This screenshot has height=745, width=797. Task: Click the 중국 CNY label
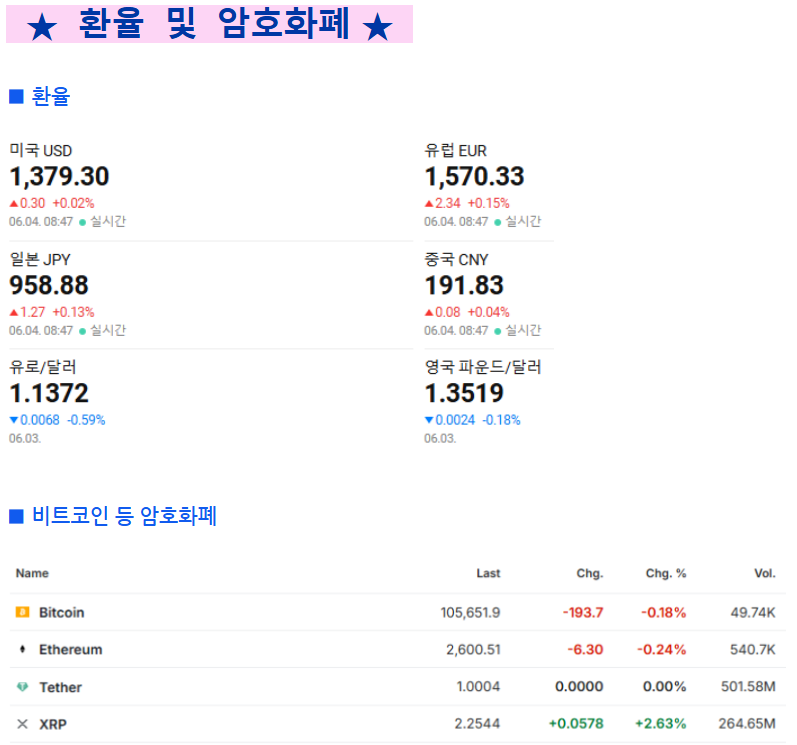(x=456, y=259)
